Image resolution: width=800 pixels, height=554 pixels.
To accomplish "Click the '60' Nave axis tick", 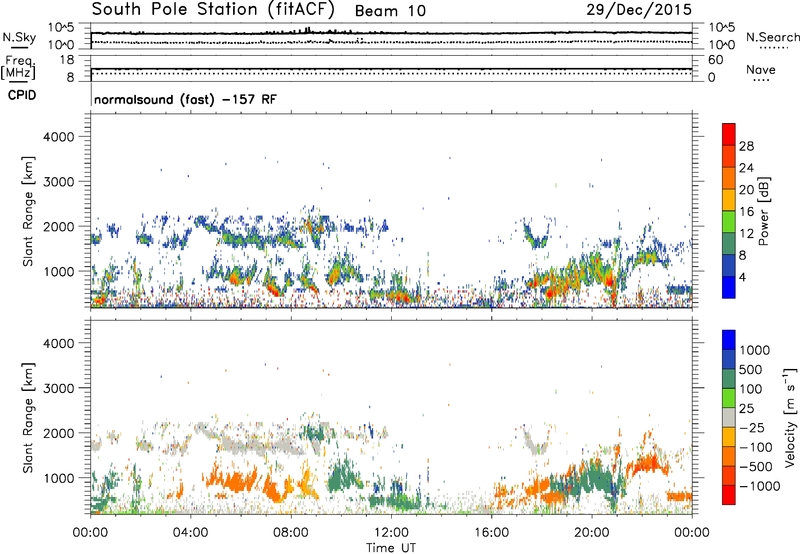I will [715, 60].
